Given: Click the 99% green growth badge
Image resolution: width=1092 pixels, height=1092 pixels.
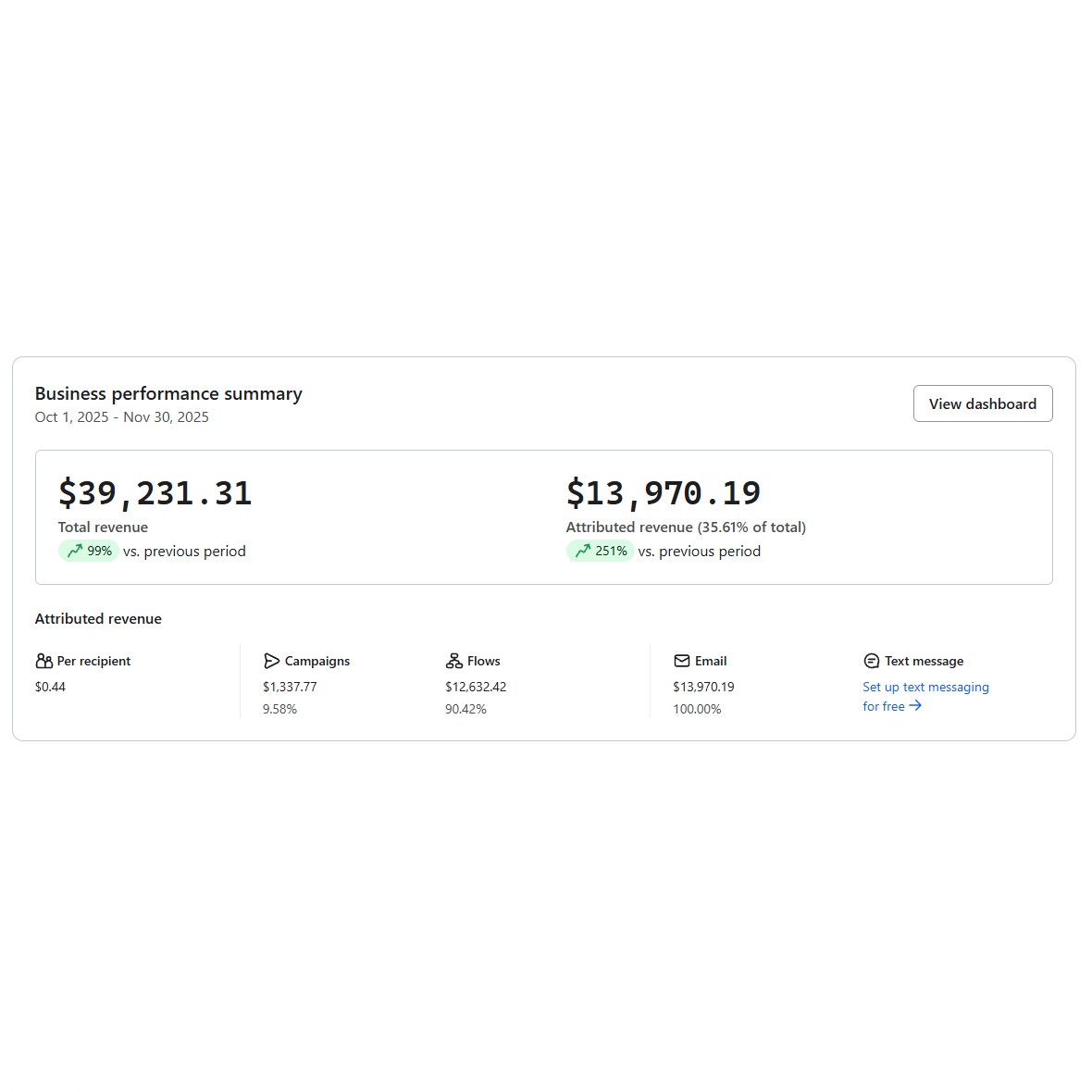Looking at the screenshot, I should (89, 551).
